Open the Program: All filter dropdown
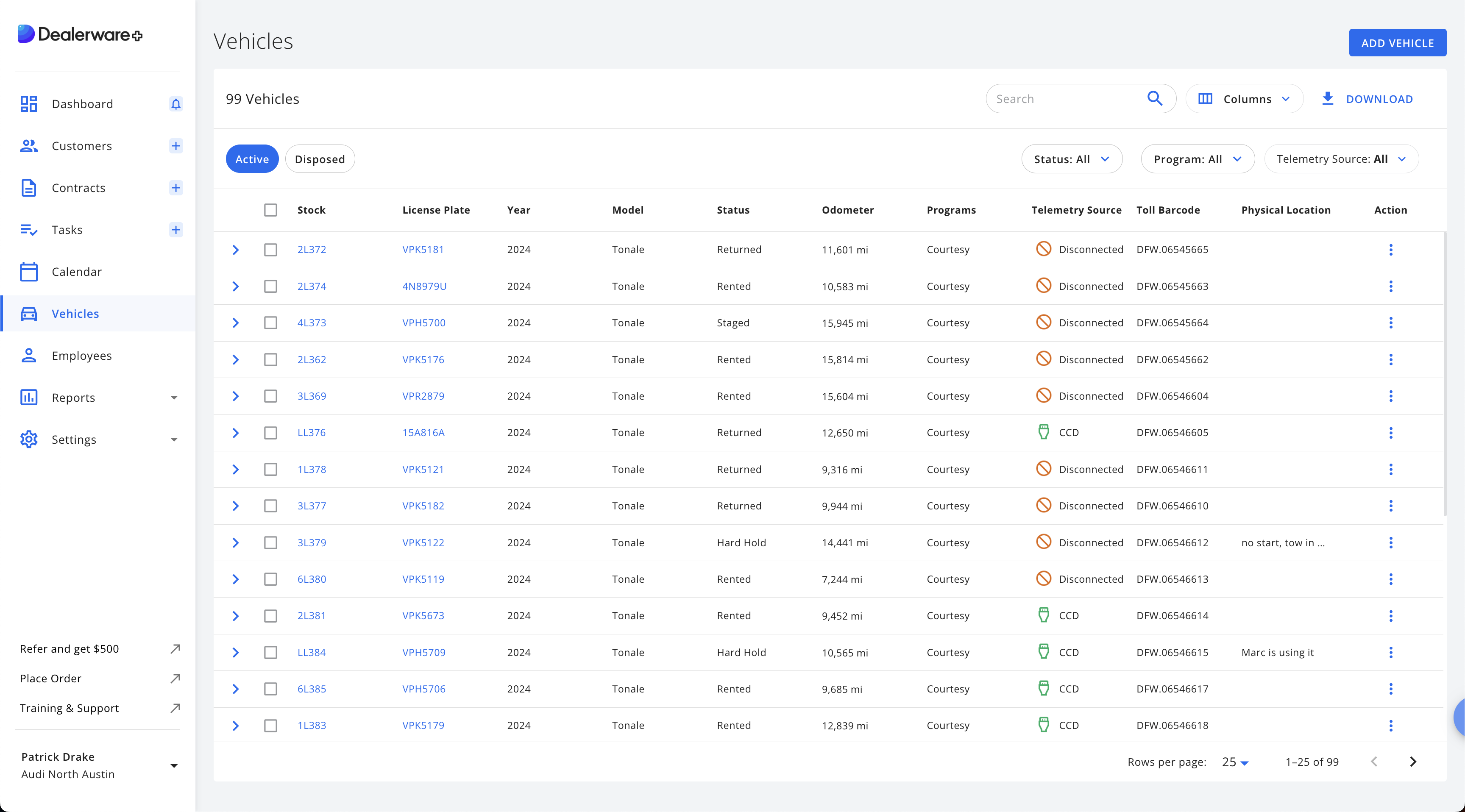Screen dimensions: 1465x812 coord(1197,159)
